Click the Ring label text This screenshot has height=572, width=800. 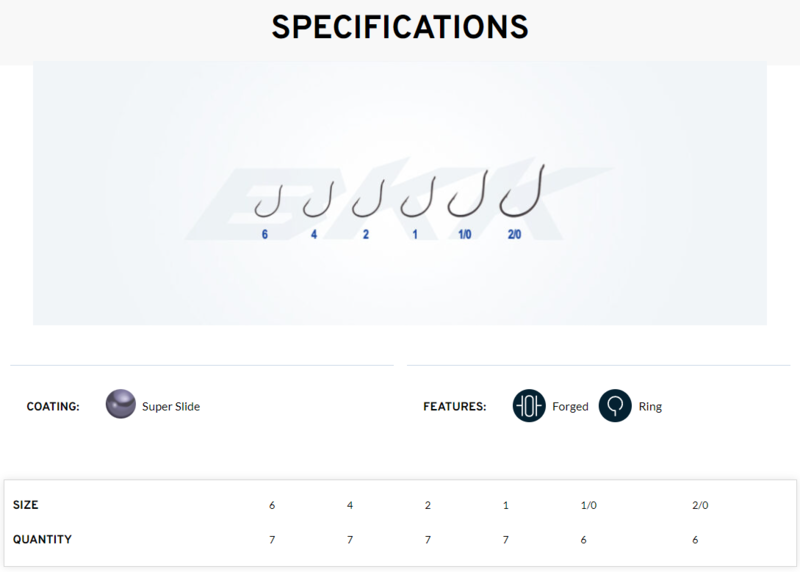650,407
